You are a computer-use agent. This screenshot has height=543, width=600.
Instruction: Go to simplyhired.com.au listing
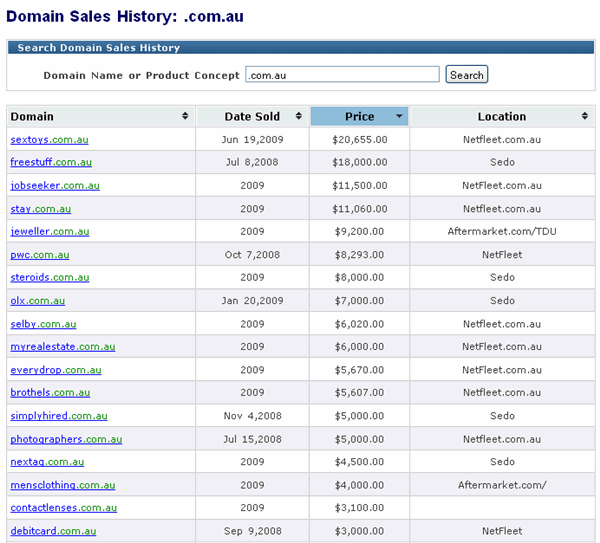[59, 416]
